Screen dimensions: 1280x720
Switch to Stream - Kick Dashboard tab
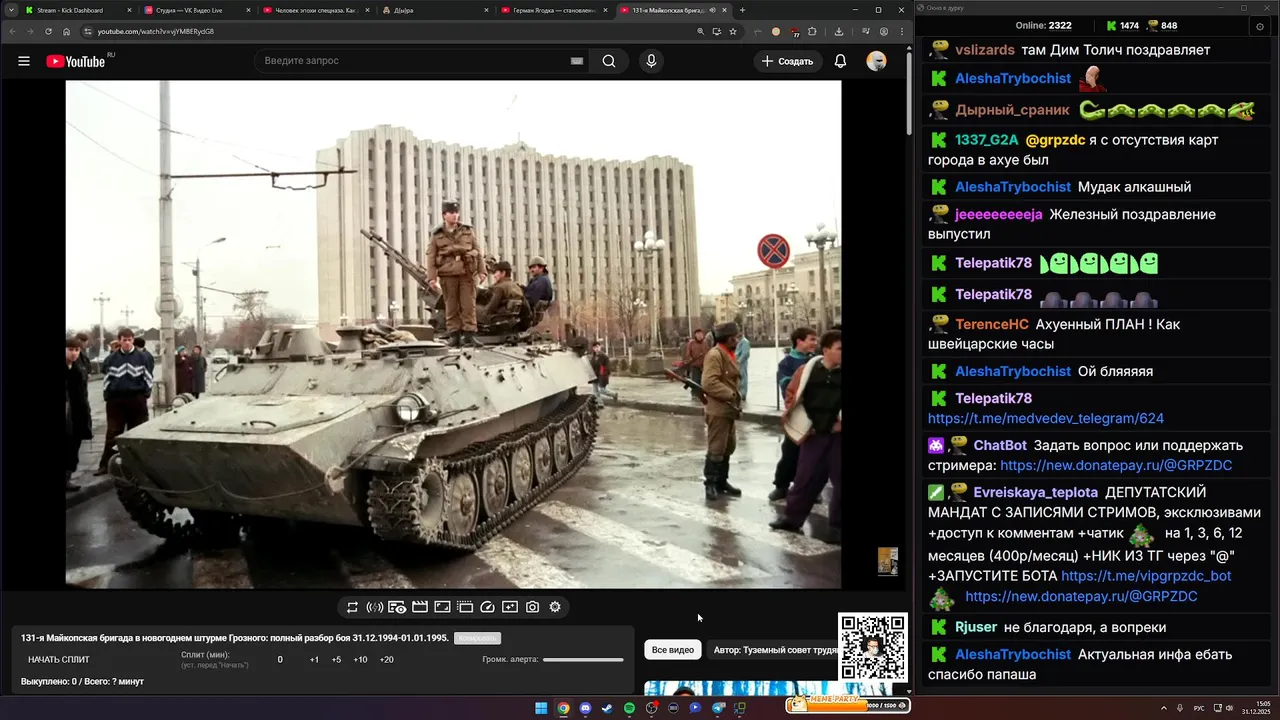[78, 10]
